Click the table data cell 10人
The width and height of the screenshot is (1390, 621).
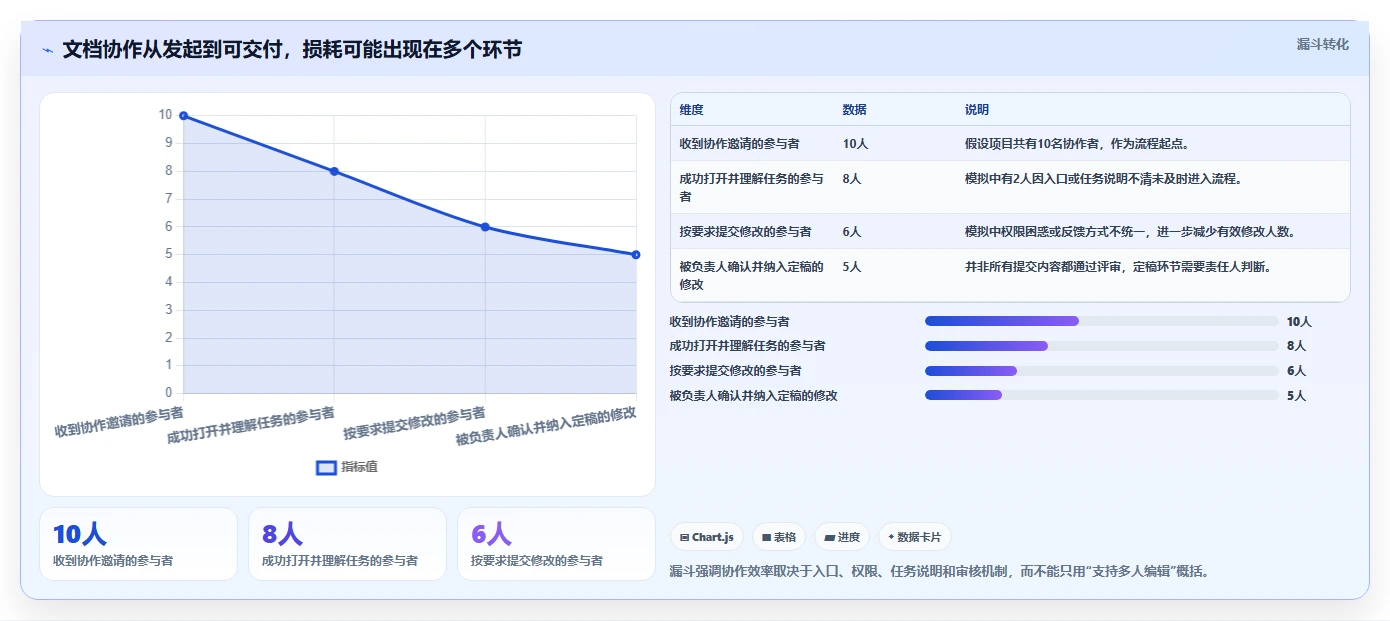coord(856,143)
